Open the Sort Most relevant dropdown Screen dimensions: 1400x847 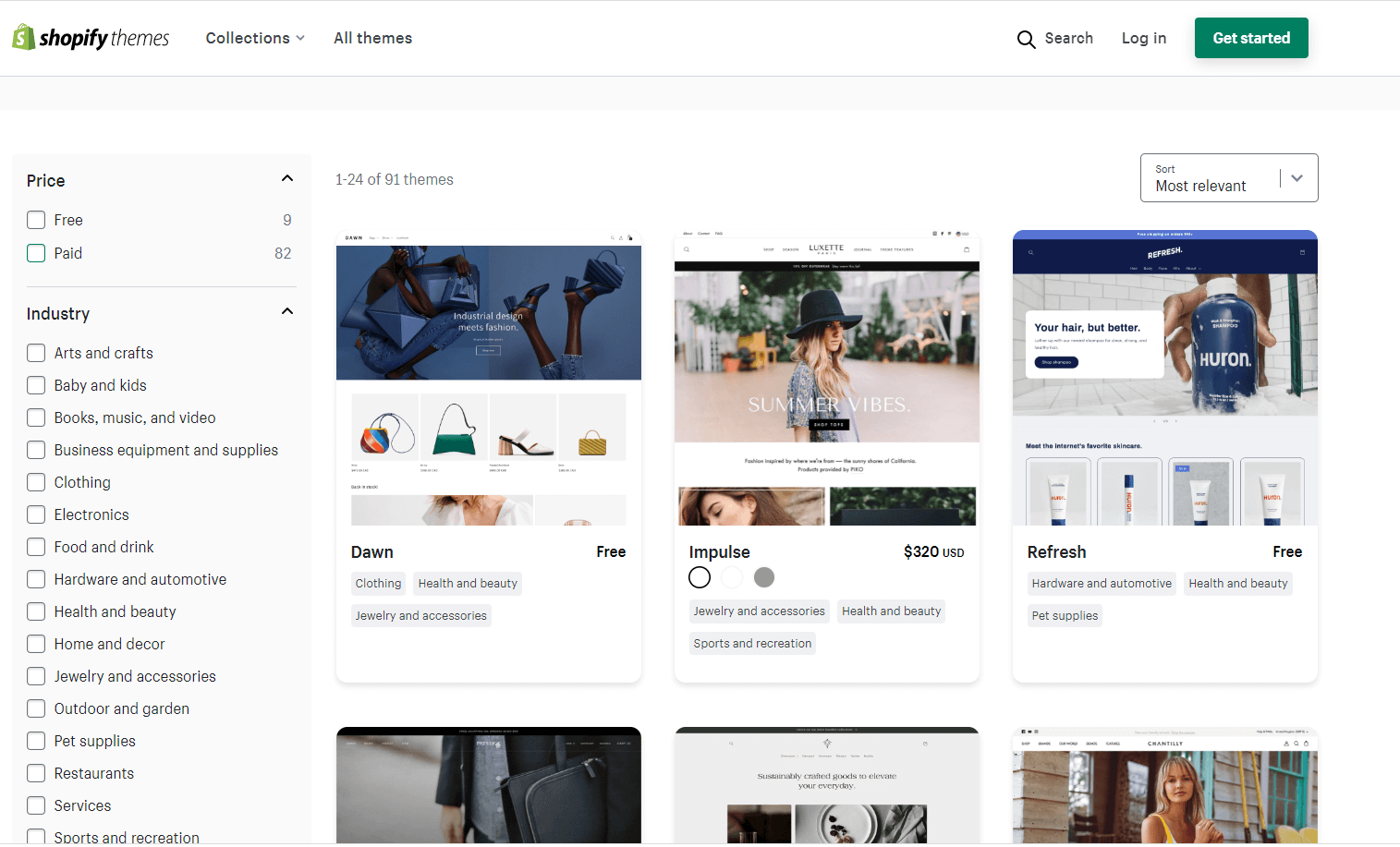click(1229, 177)
